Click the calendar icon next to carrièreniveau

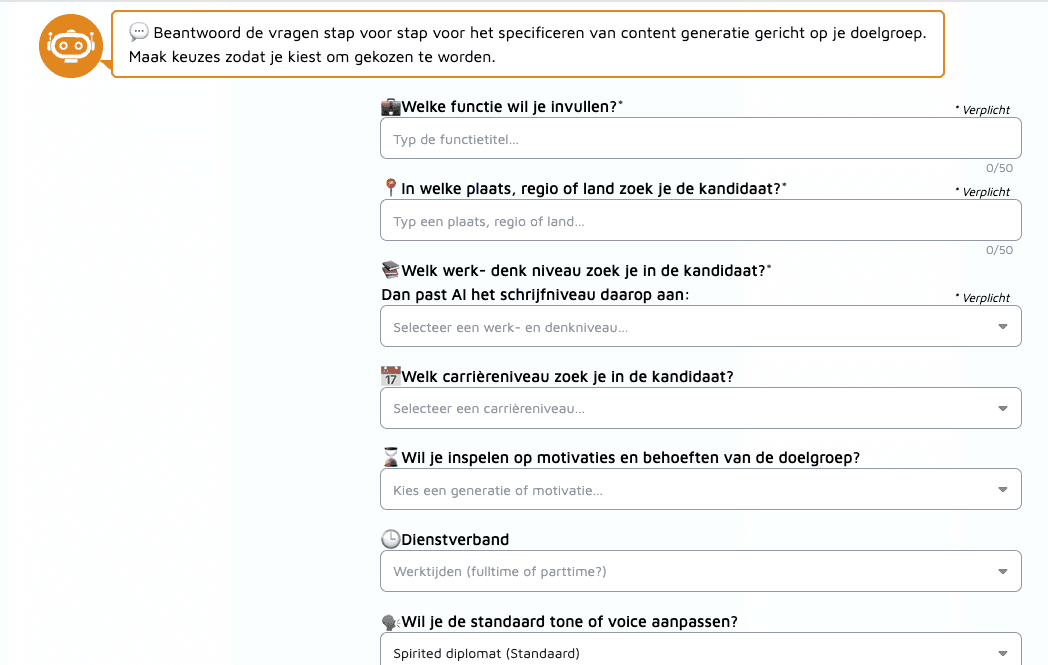coord(390,376)
